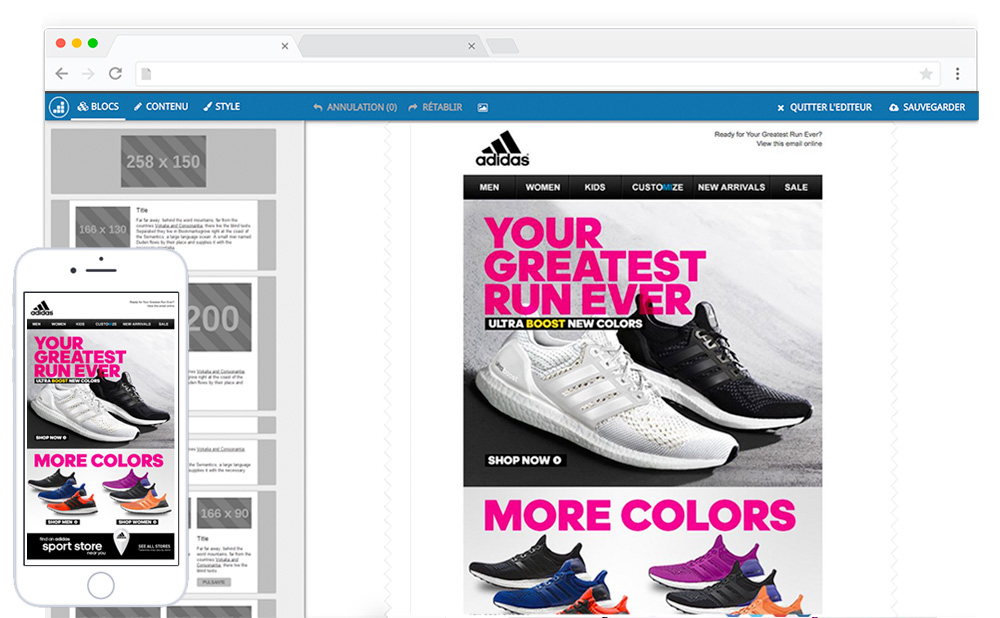Click the 'ULTRA BOOST NEW COLORS' label
The height and width of the screenshot is (618, 1000).
click(565, 324)
